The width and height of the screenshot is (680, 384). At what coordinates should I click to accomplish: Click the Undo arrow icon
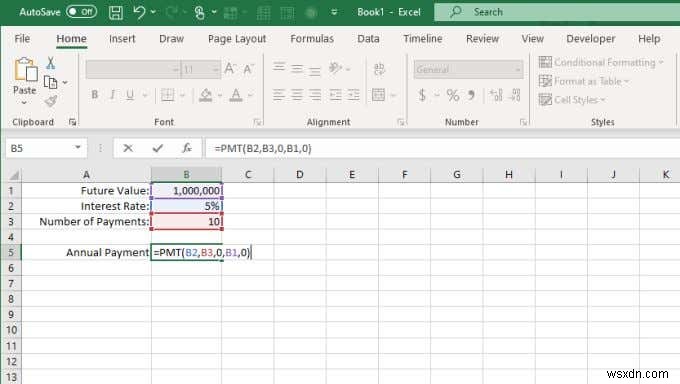pos(139,12)
